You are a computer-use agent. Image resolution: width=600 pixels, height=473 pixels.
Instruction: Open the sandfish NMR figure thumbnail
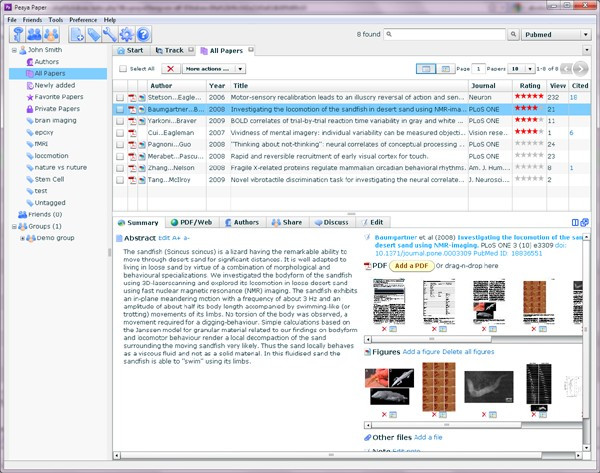coord(489,387)
